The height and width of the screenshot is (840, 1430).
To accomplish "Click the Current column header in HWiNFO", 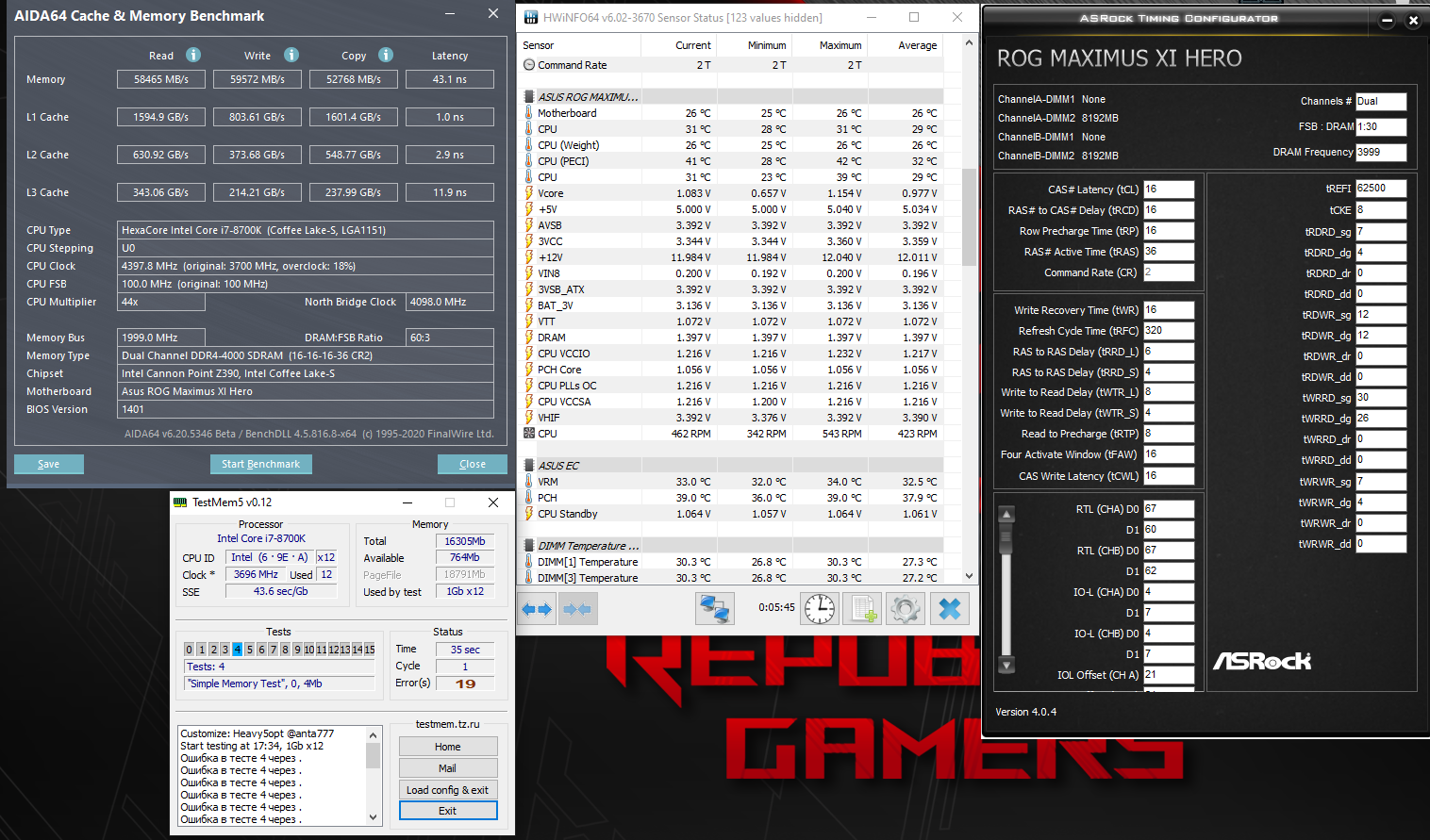I will pyautogui.click(x=678, y=45).
